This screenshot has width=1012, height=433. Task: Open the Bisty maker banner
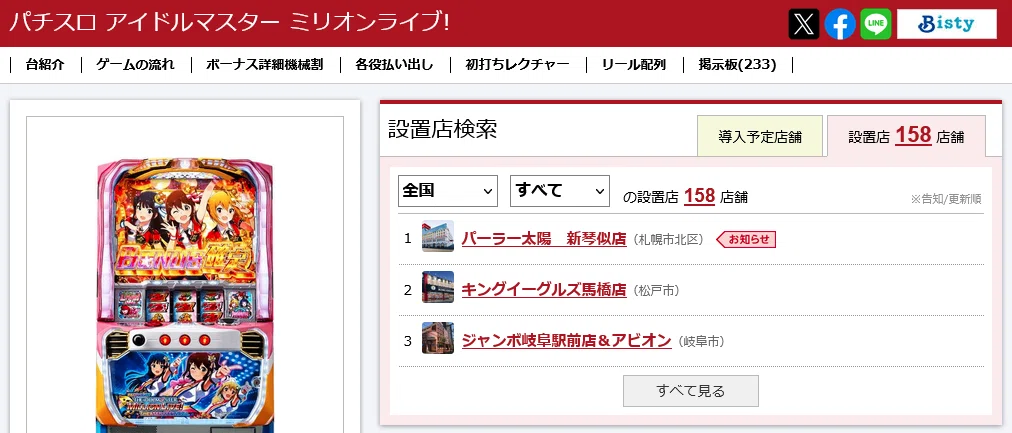(x=947, y=24)
